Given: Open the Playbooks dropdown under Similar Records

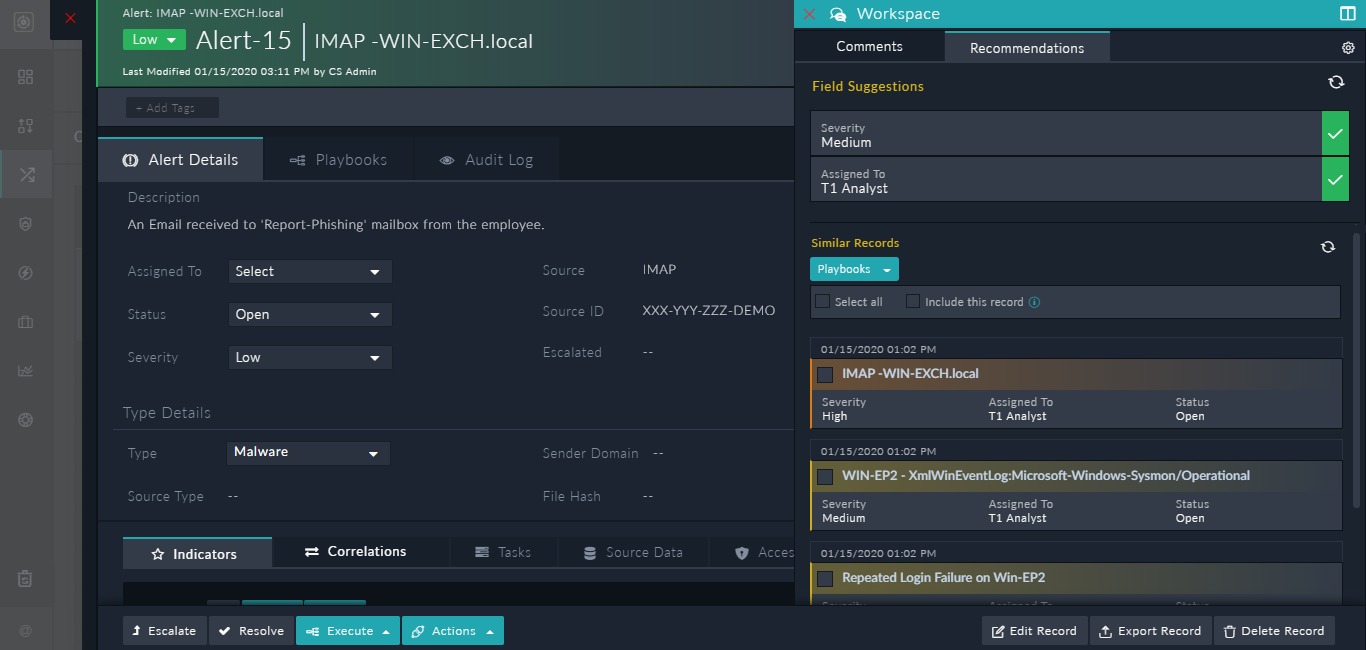Looking at the screenshot, I should (854, 269).
